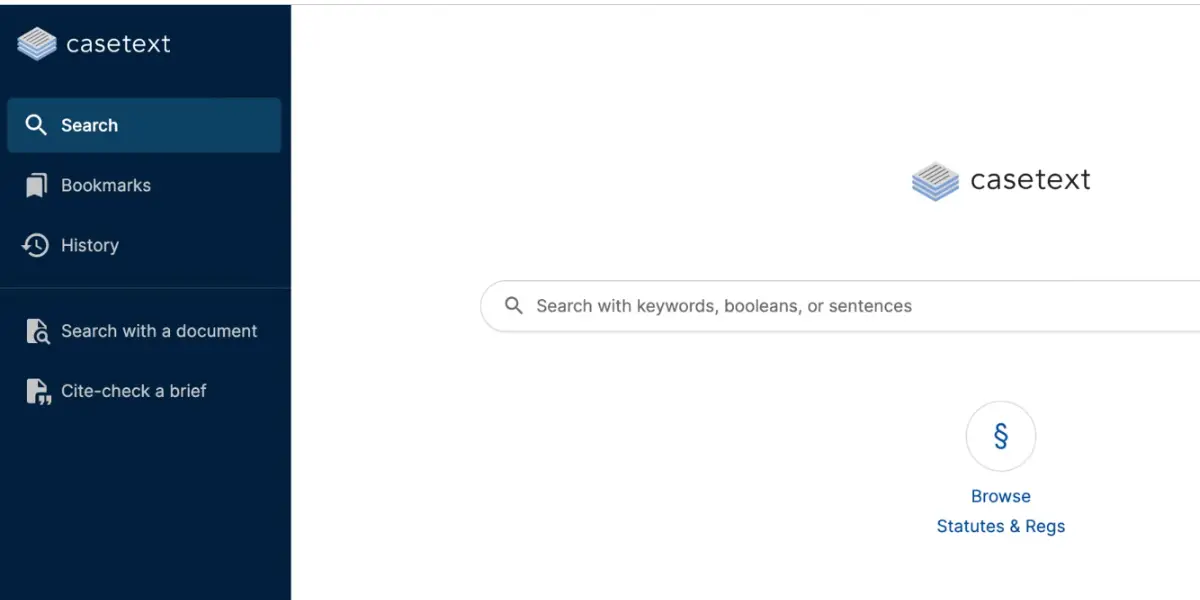Open the Bookmarks menu item
The width and height of the screenshot is (1200, 600).
coord(106,185)
